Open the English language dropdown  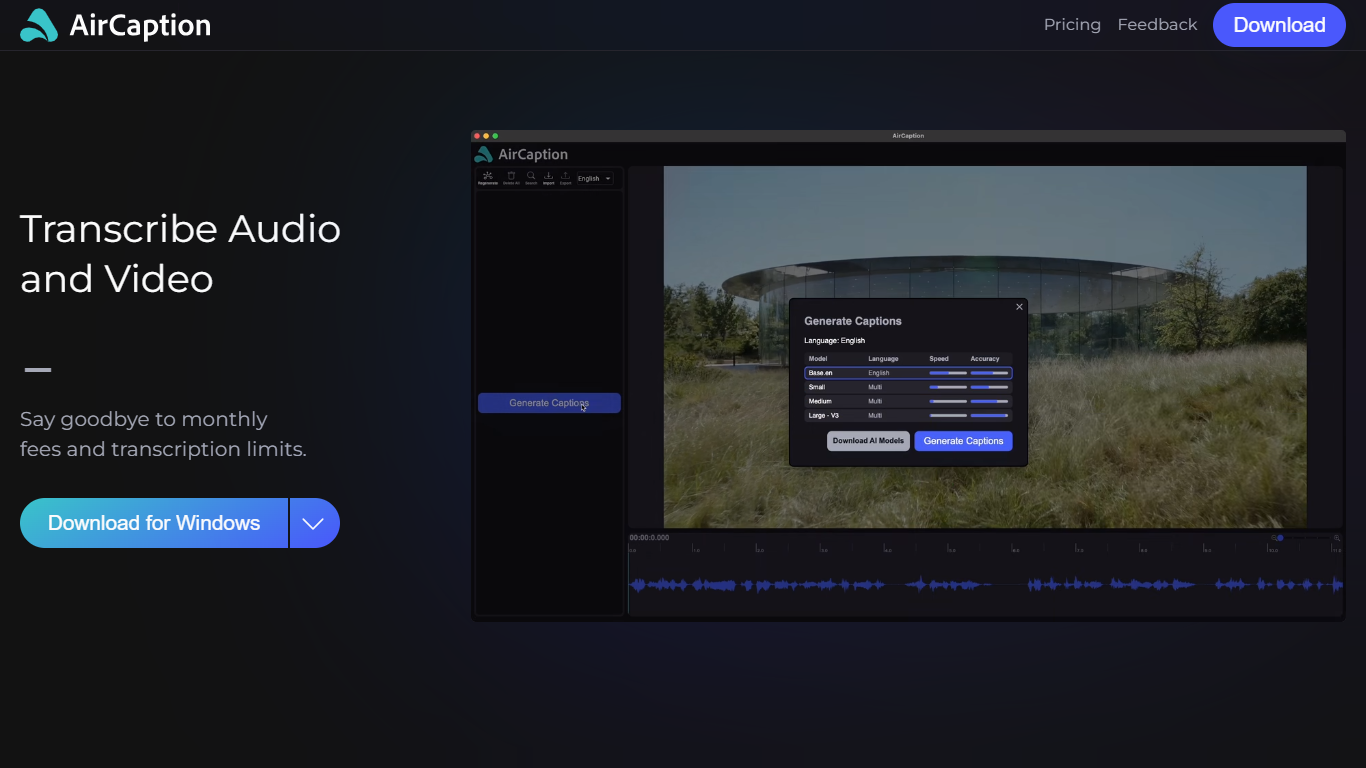(x=594, y=179)
